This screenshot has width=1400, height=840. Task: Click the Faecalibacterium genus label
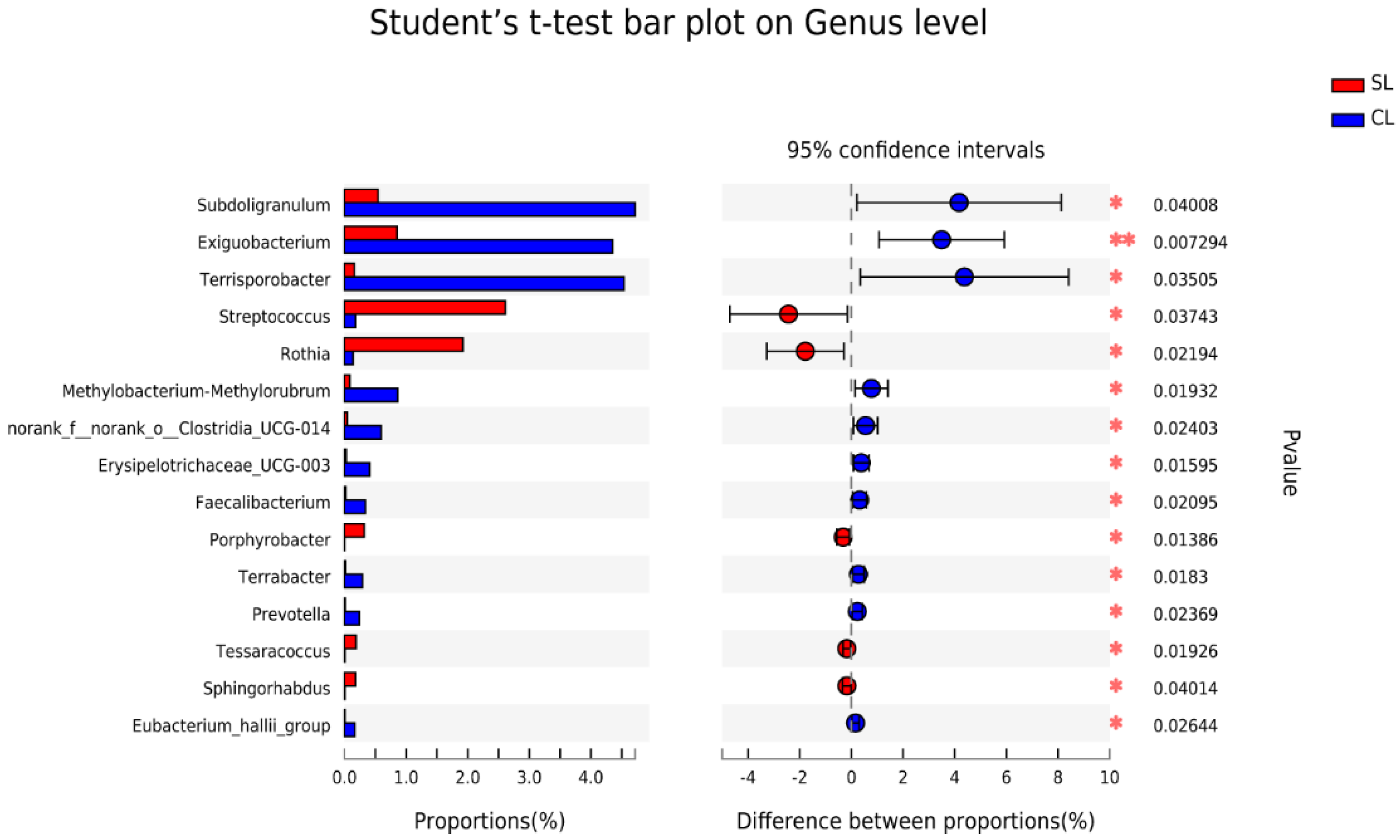[263, 502]
